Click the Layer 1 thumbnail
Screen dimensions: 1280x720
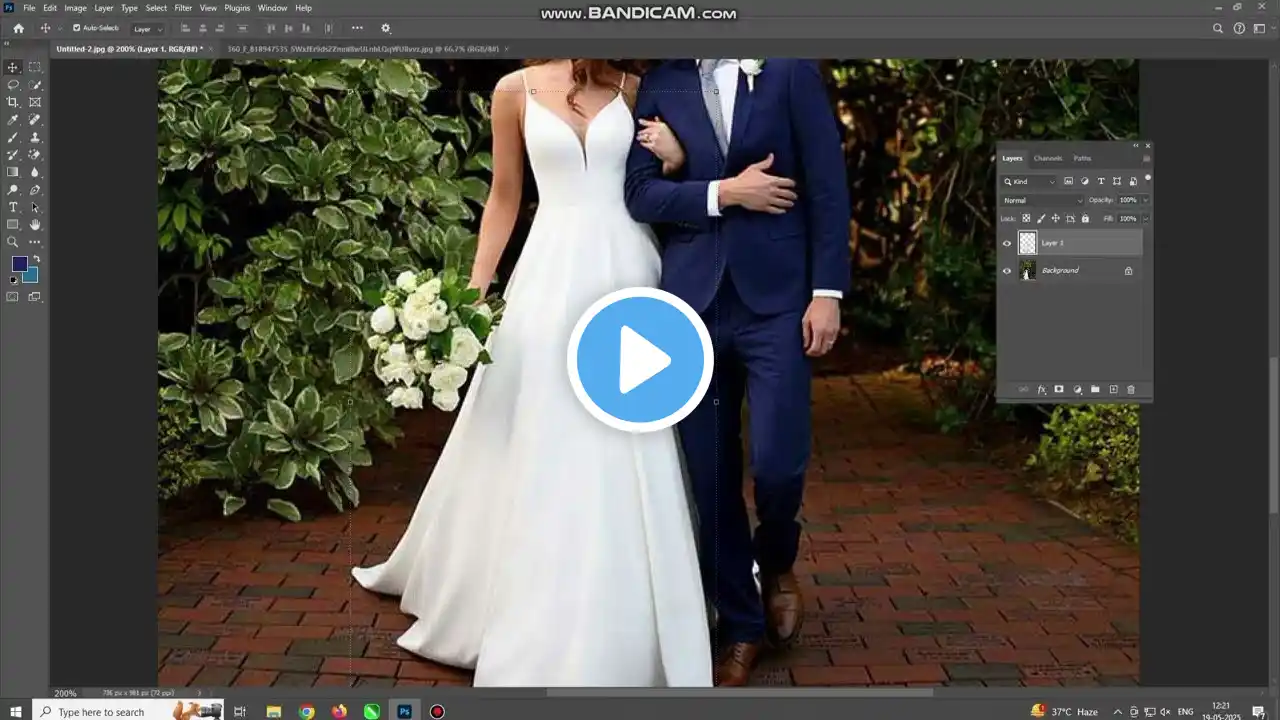point(1028,243)
